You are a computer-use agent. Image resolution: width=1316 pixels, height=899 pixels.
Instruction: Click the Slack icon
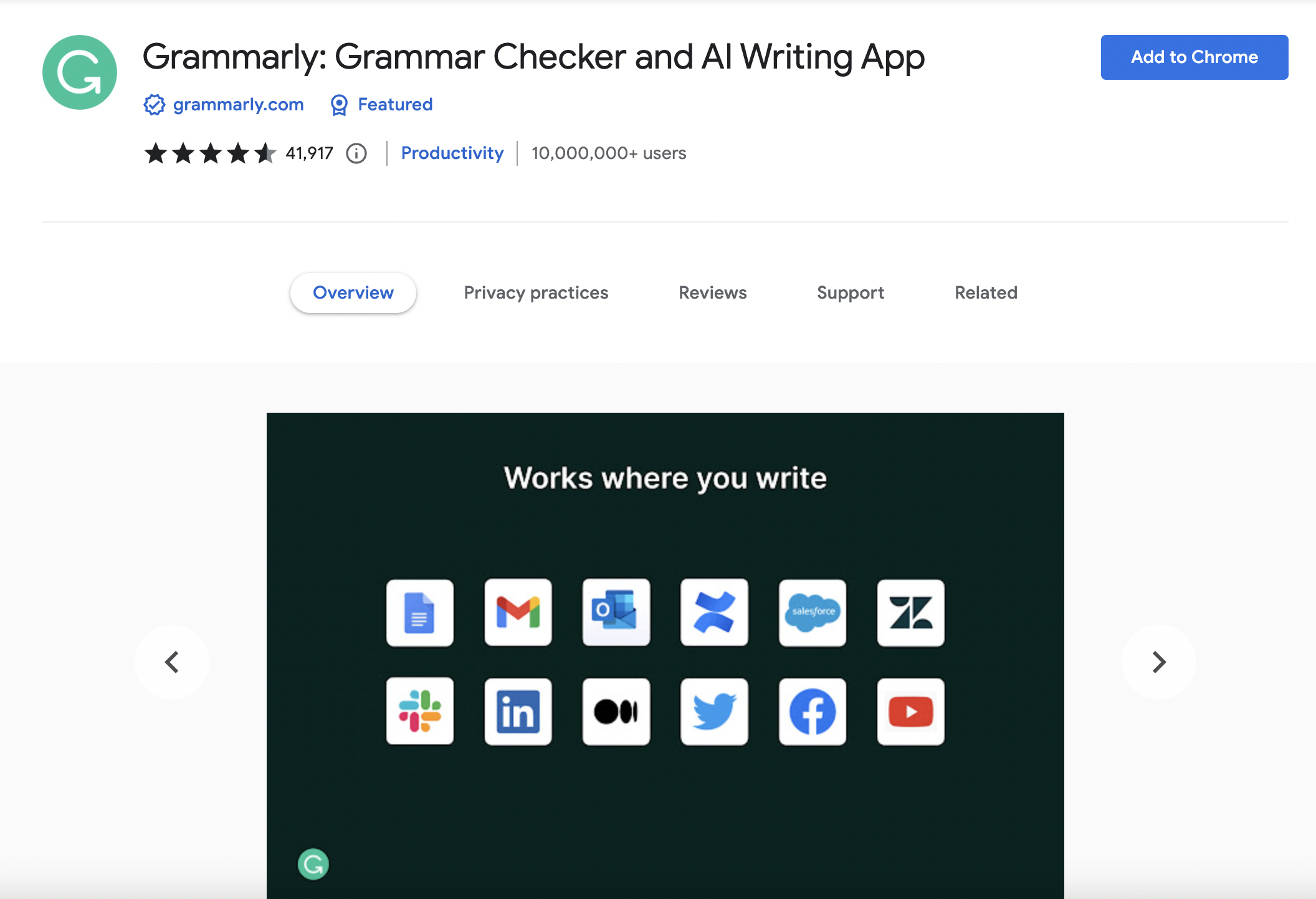tap(421, 711)
